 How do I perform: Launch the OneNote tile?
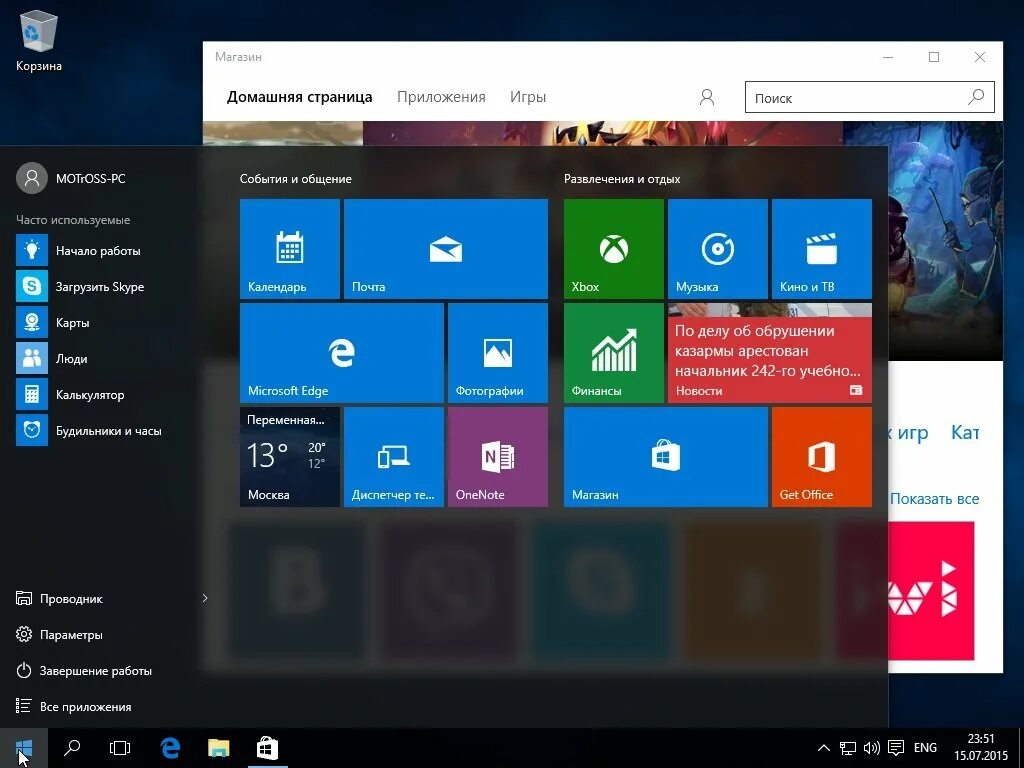click(498, 456)
